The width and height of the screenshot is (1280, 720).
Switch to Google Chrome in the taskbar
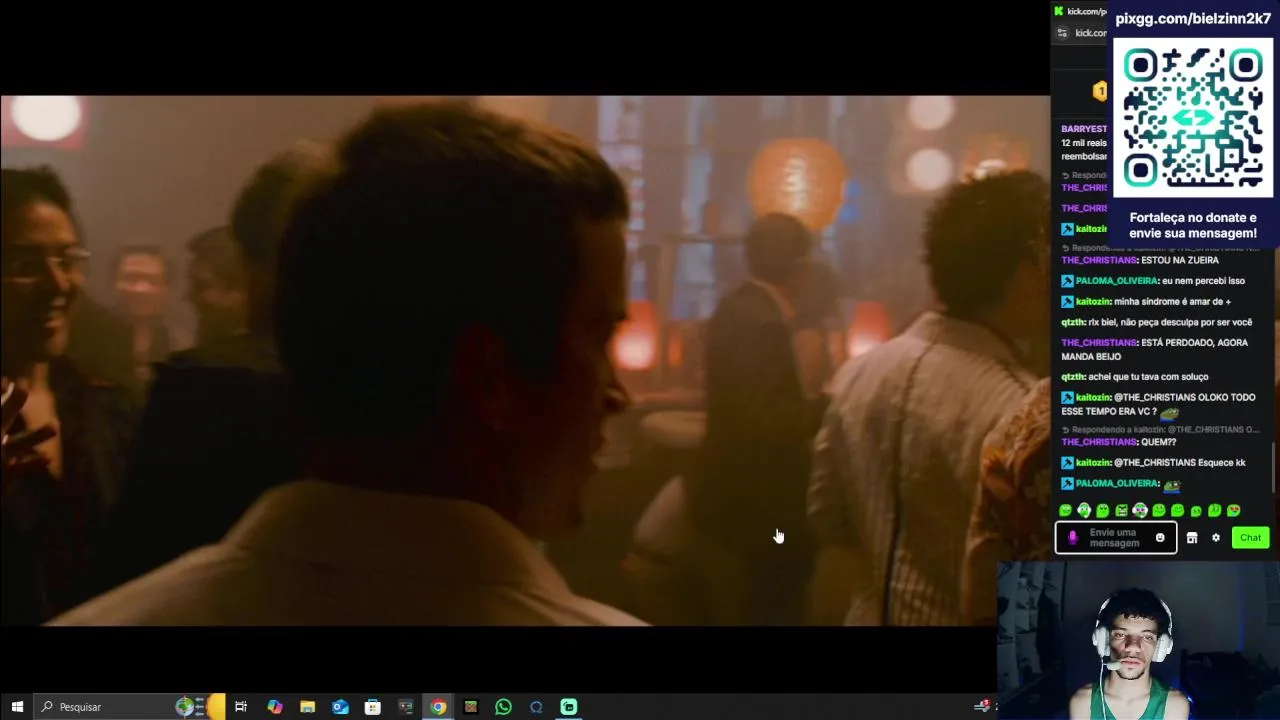point(438,707)
